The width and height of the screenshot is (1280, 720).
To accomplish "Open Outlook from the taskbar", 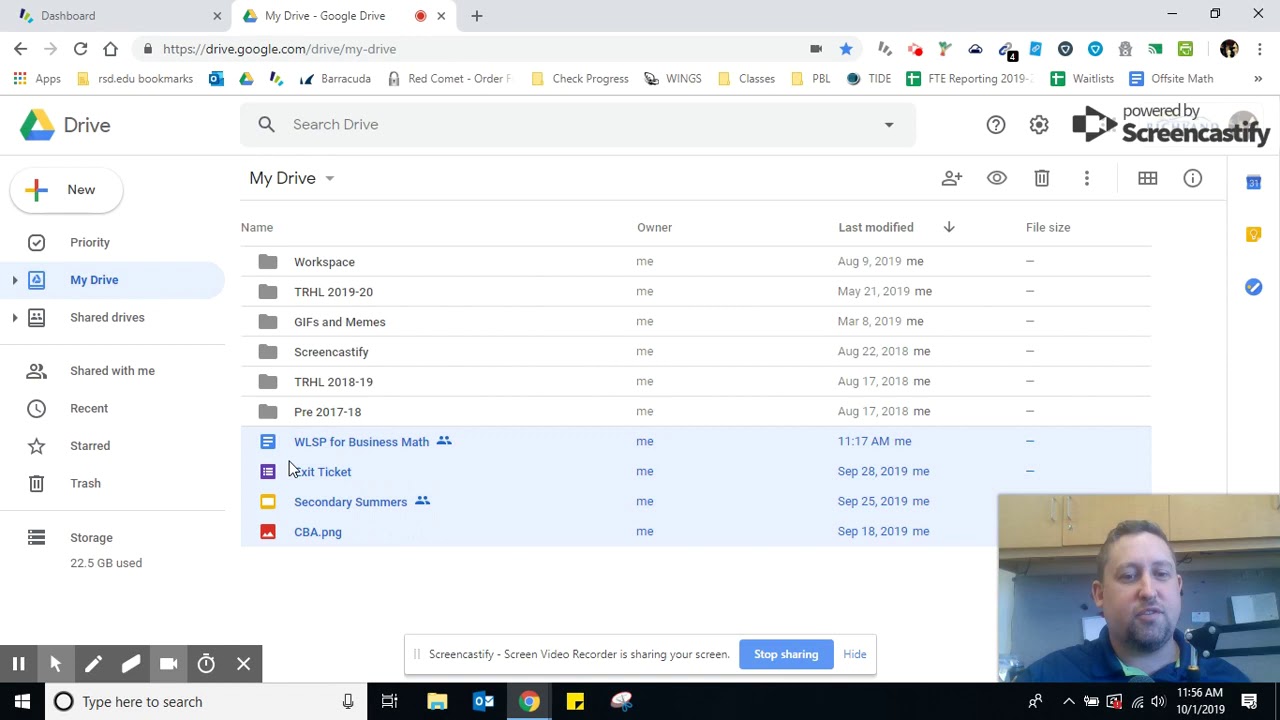I will click(x=483, y=702).
